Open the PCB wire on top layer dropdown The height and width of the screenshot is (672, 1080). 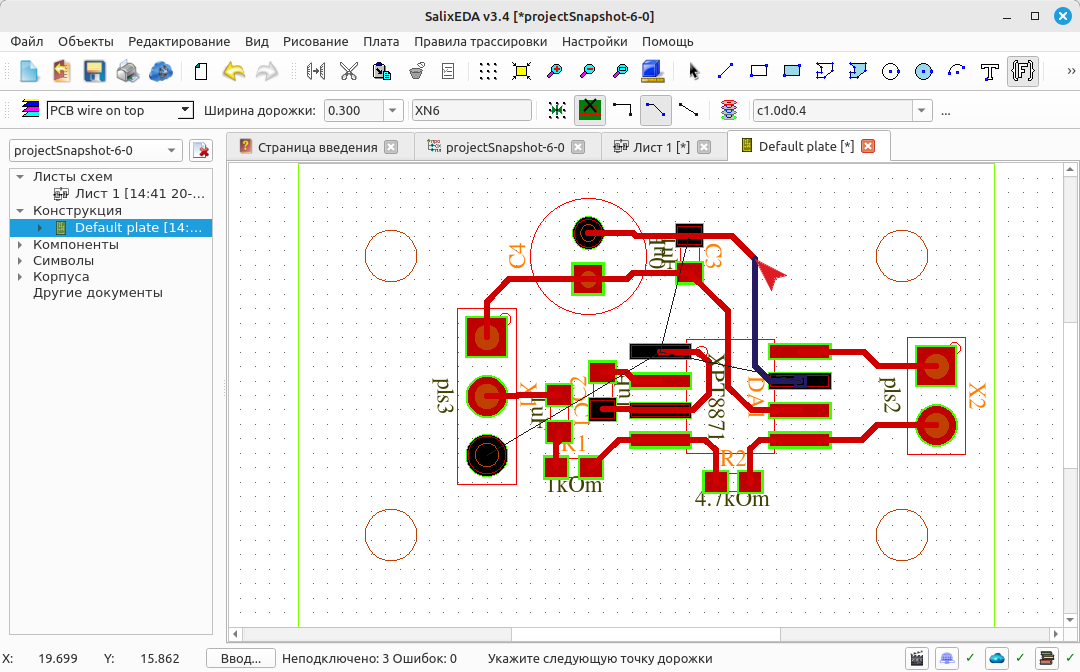tap(185, 110)
